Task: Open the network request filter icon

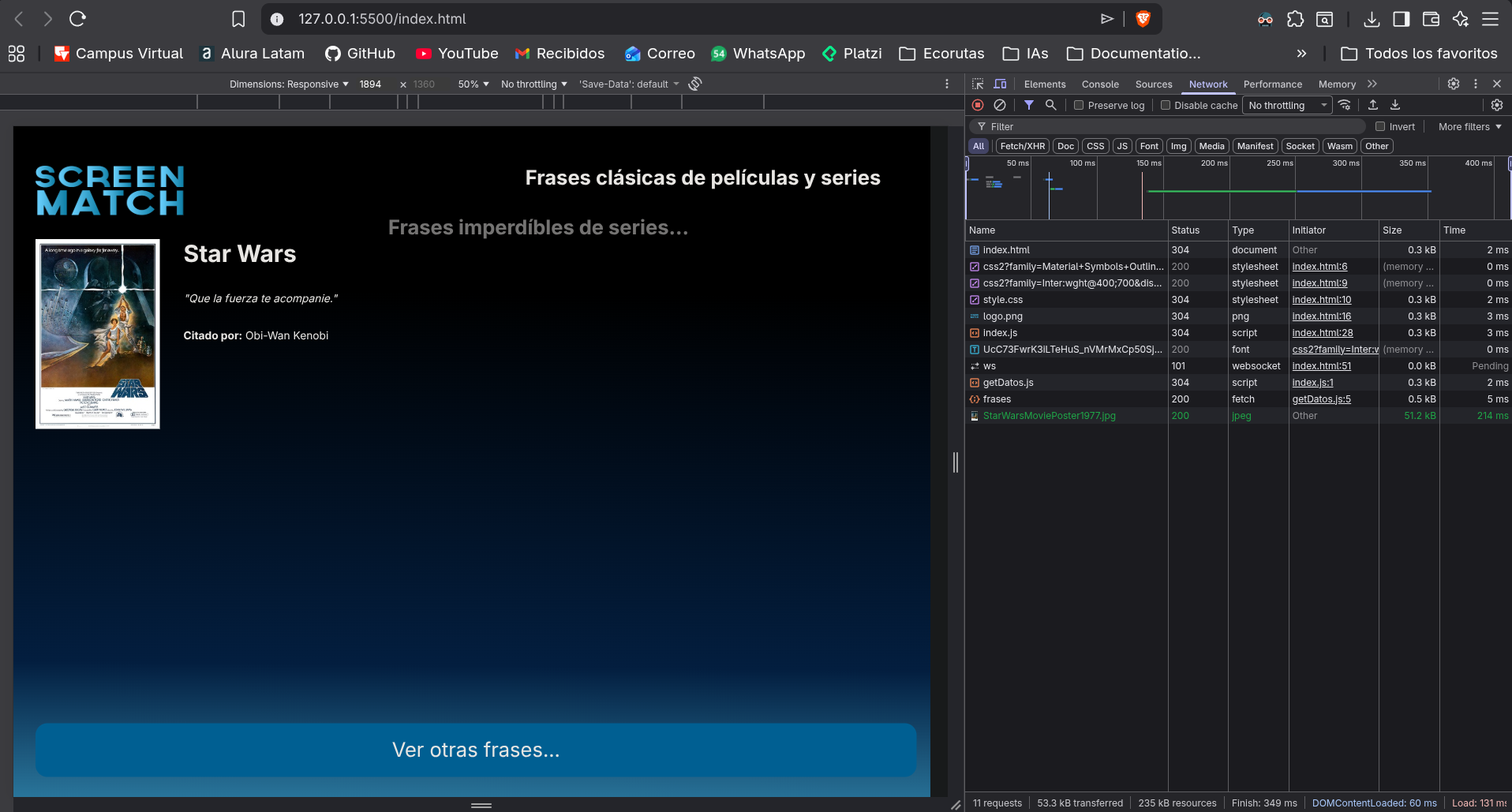Action: [x=1028, y=105]
